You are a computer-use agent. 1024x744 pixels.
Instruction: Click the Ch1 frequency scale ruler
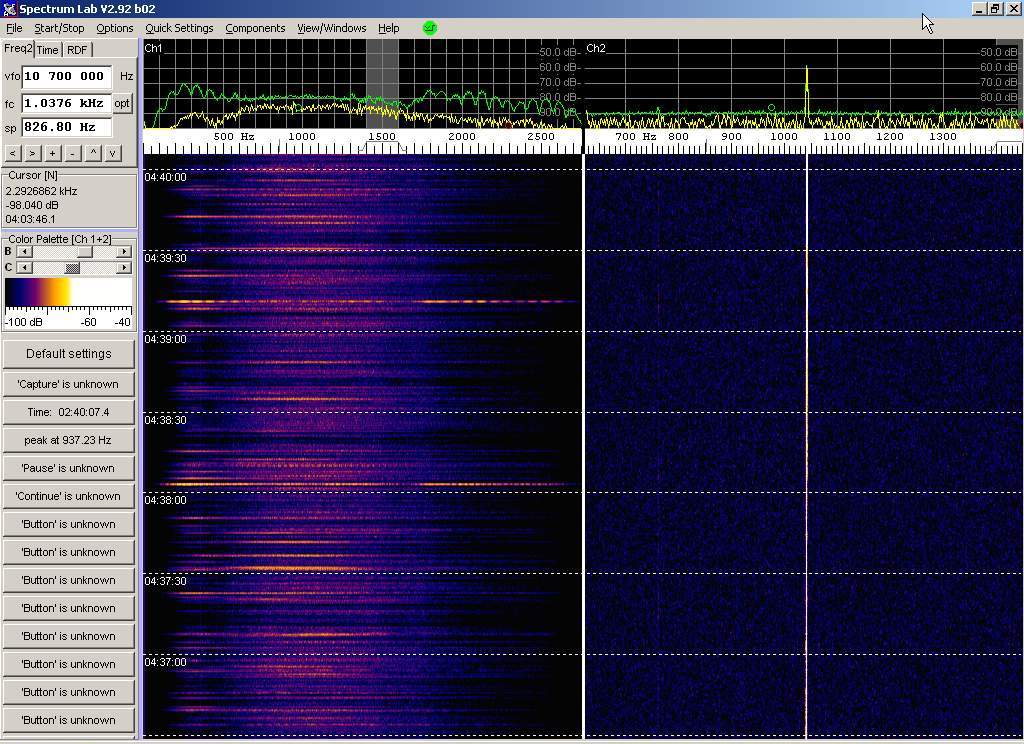click(362, 142)
